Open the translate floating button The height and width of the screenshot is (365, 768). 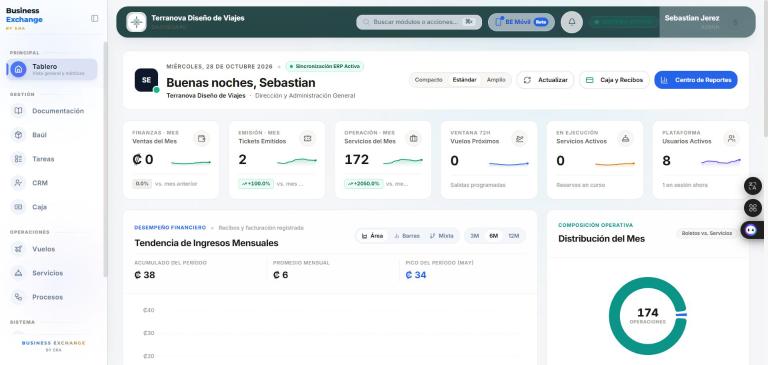click(753, 186)
